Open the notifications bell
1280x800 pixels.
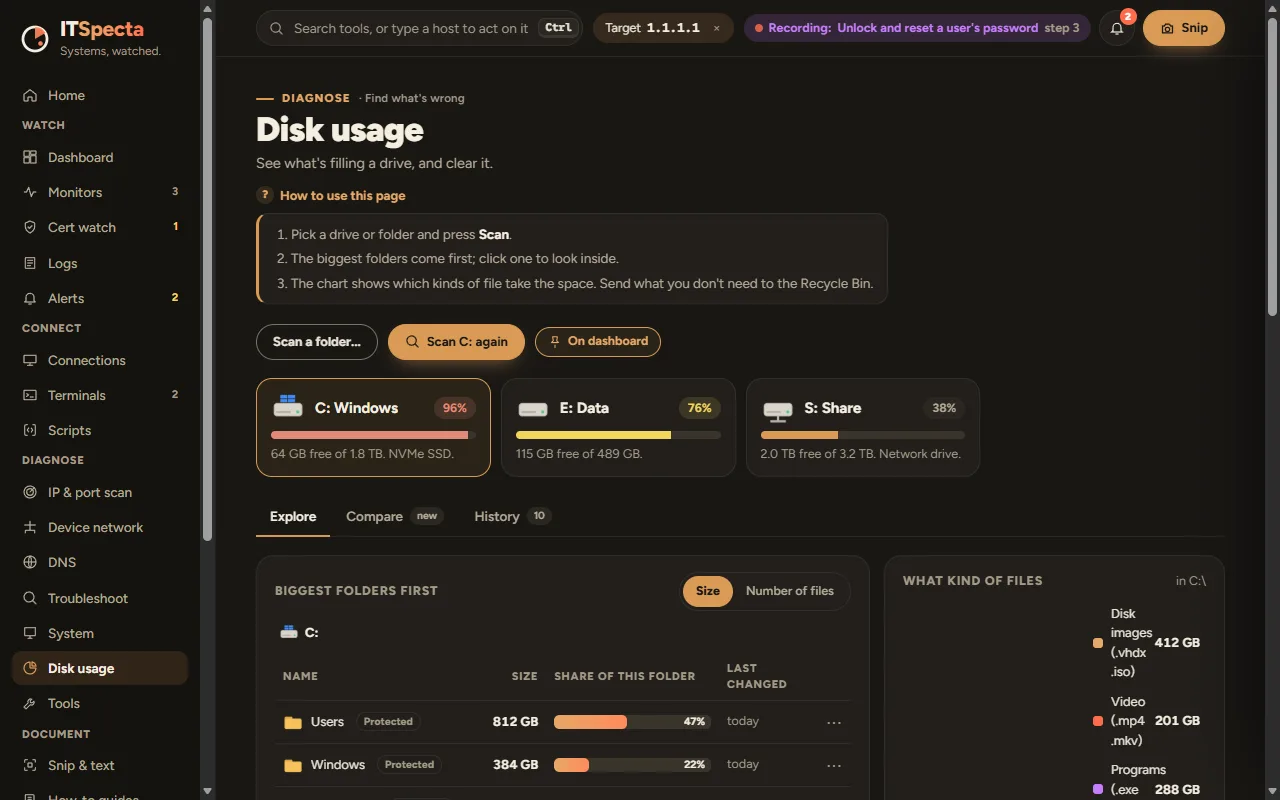click(x=1117, y=28)
